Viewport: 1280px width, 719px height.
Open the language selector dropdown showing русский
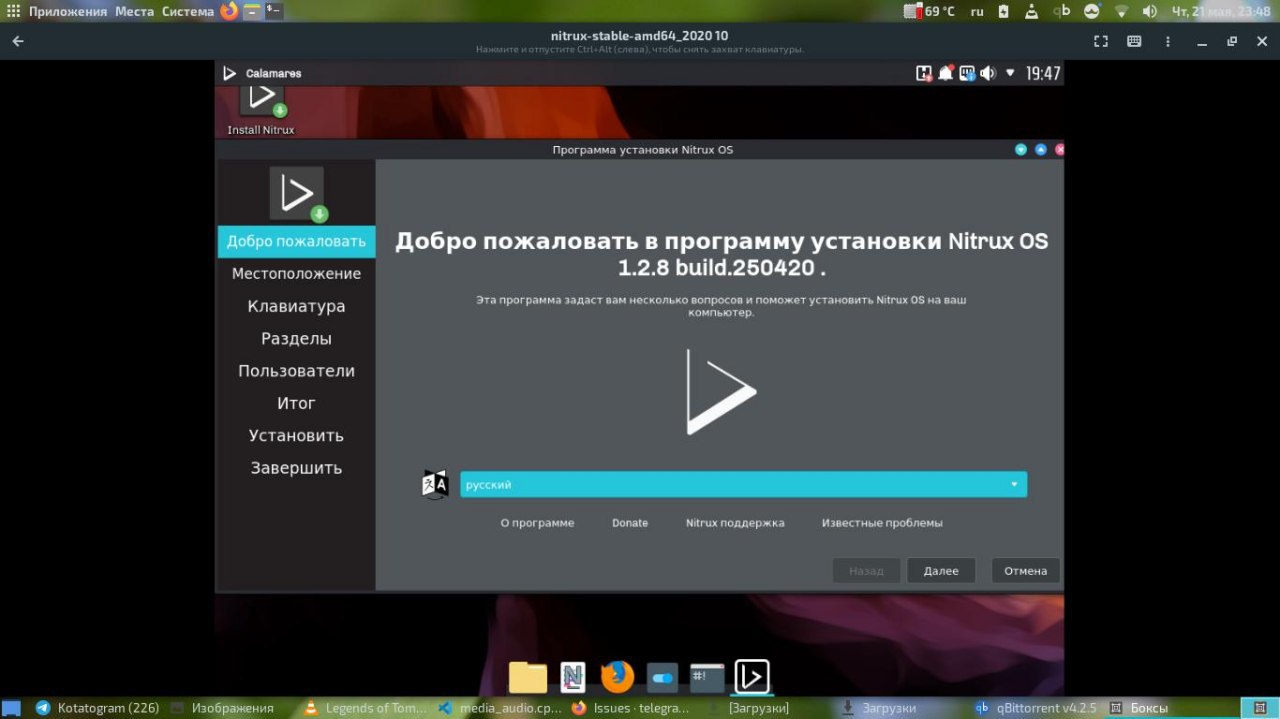743,484
